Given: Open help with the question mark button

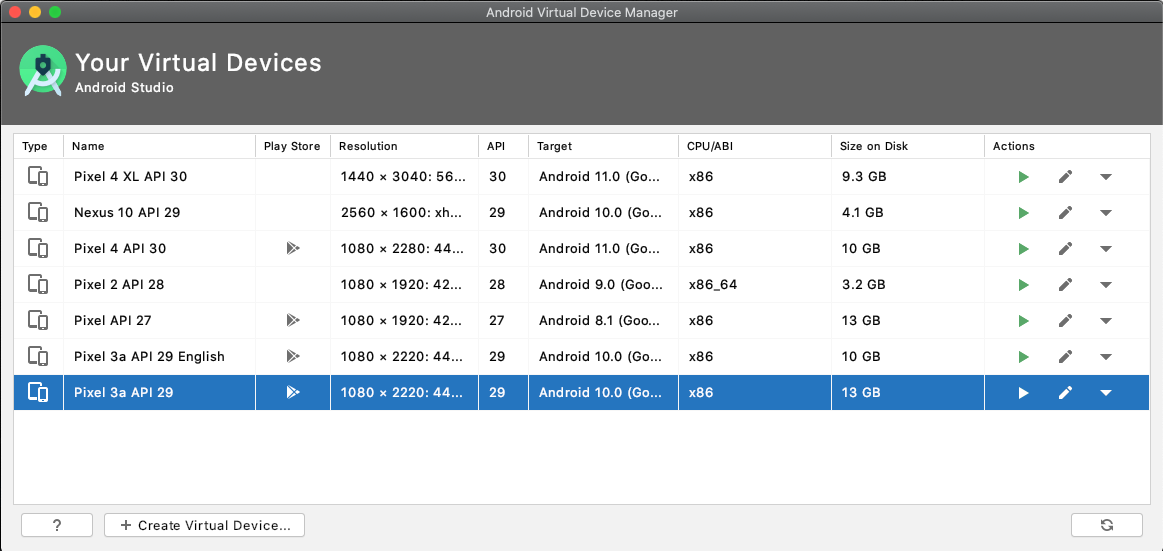Looking at the screenshot, I should point(57,525).
